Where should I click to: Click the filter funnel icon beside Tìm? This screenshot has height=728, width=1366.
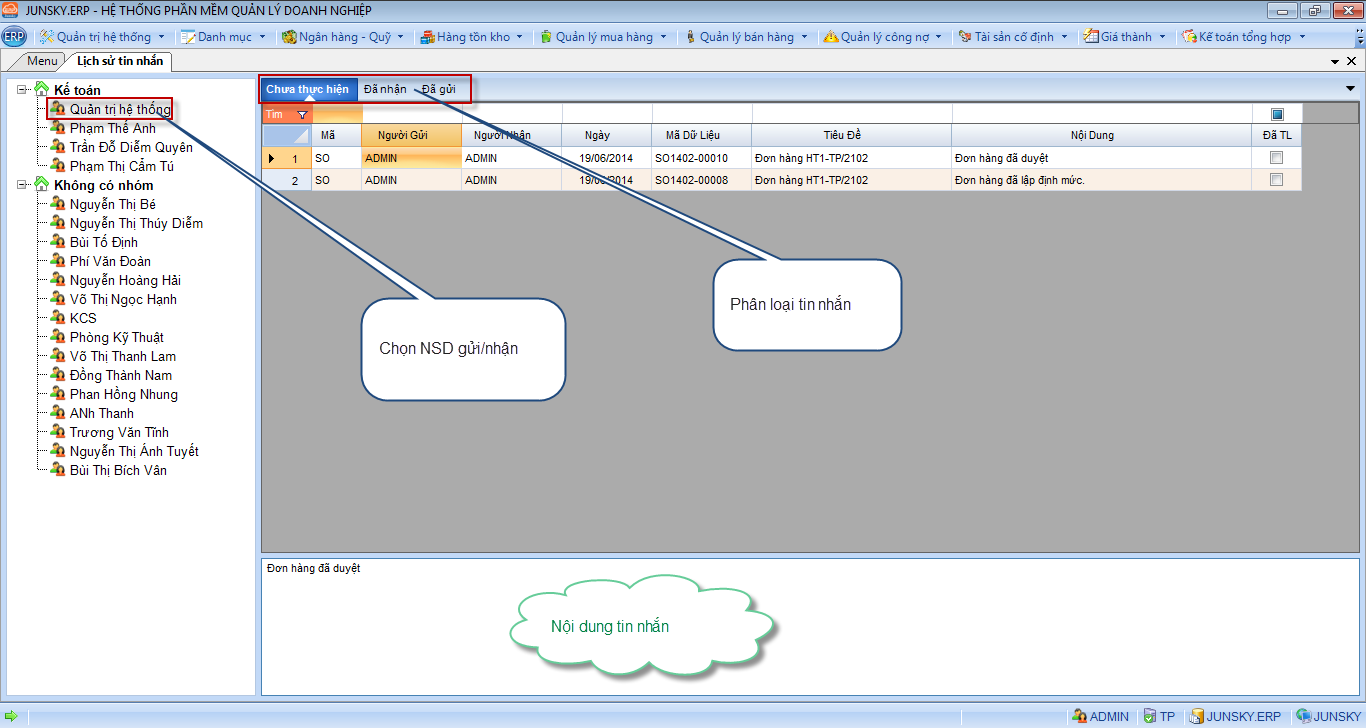point(302,115)
